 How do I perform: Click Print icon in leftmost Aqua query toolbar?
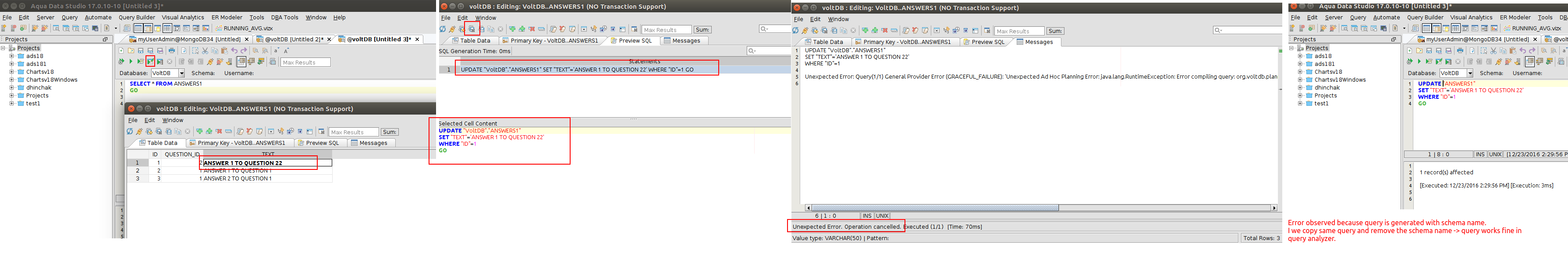pyautogui.click(x=172, y=50)
